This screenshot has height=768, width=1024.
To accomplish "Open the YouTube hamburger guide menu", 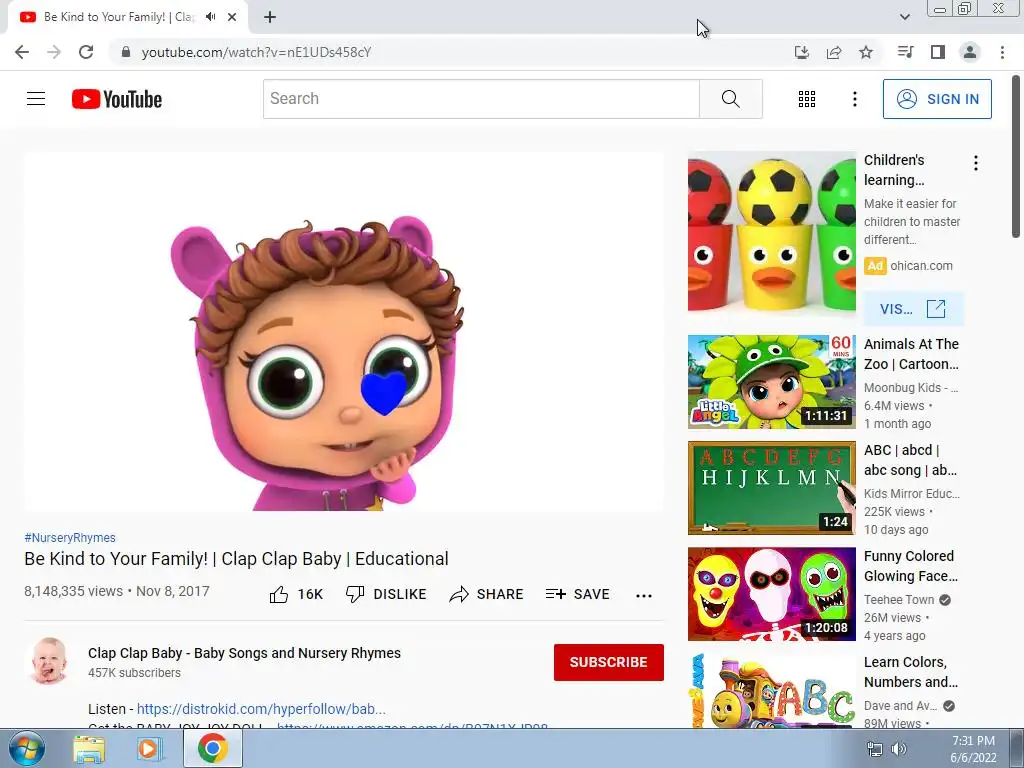I will tap(36, 99).
